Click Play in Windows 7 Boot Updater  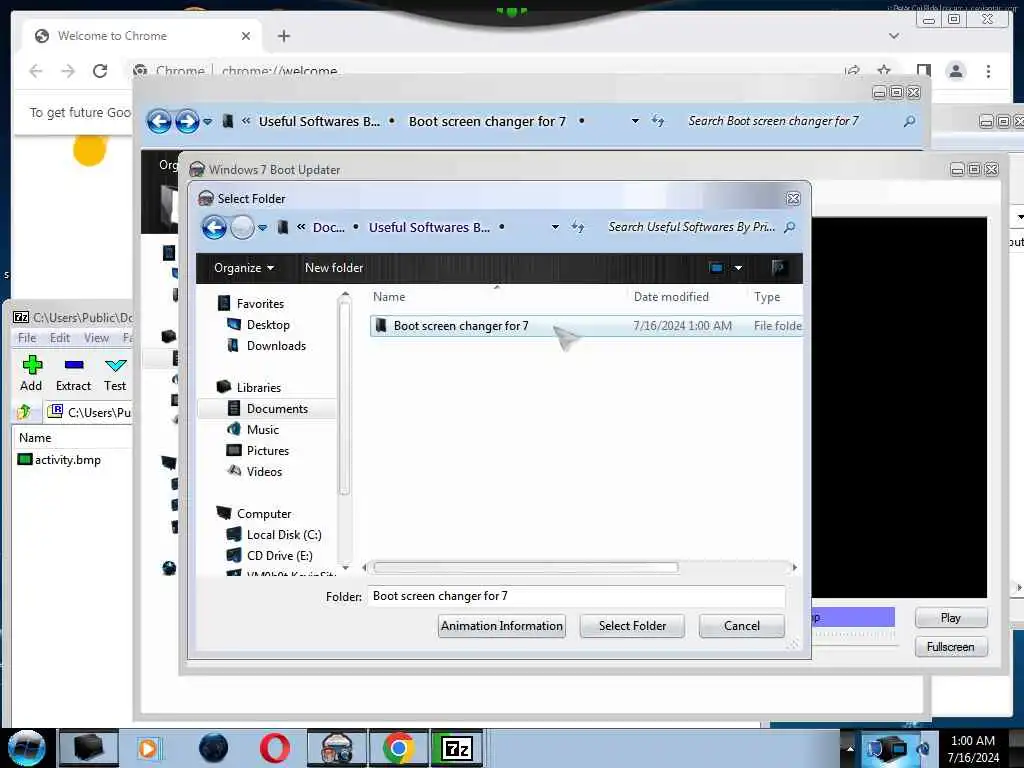click(951, 618)
